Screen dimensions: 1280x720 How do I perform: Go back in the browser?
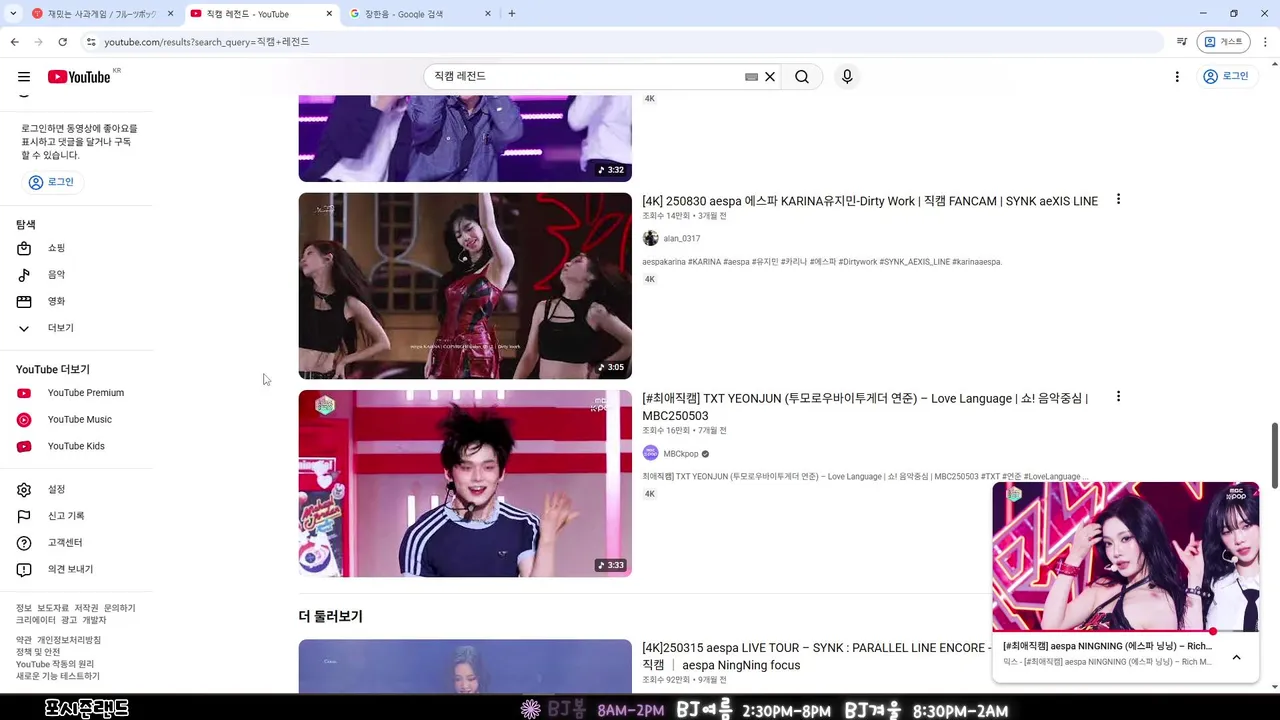[x=14, y=42]
